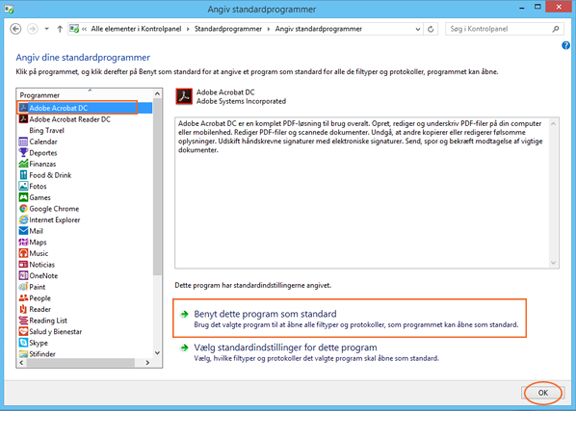The height and width of the screenshot is (427, 576).
Task: Click the Salud y Bienestar icon
Action: click(x=23, y=331)
